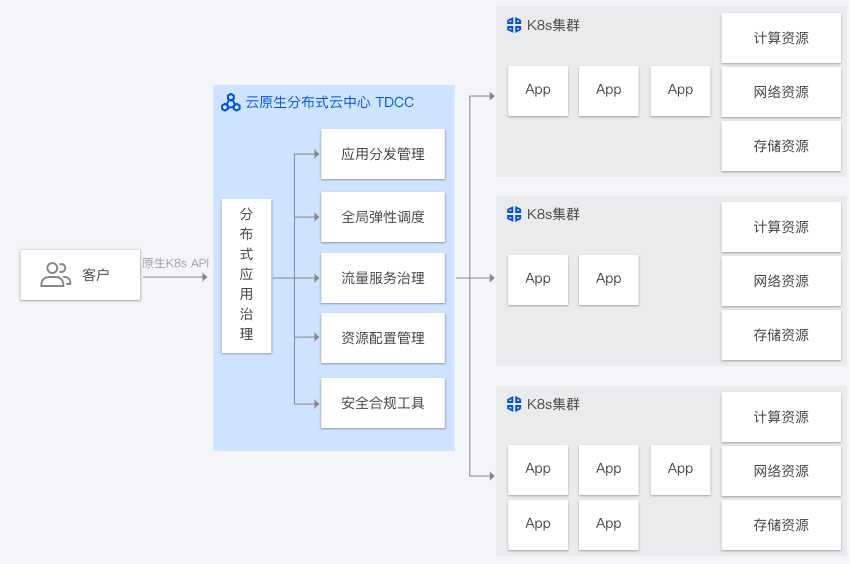Click the vertical 分布式应用治理 block
This screenshot has width=850, height=564.
click(246, 275)
